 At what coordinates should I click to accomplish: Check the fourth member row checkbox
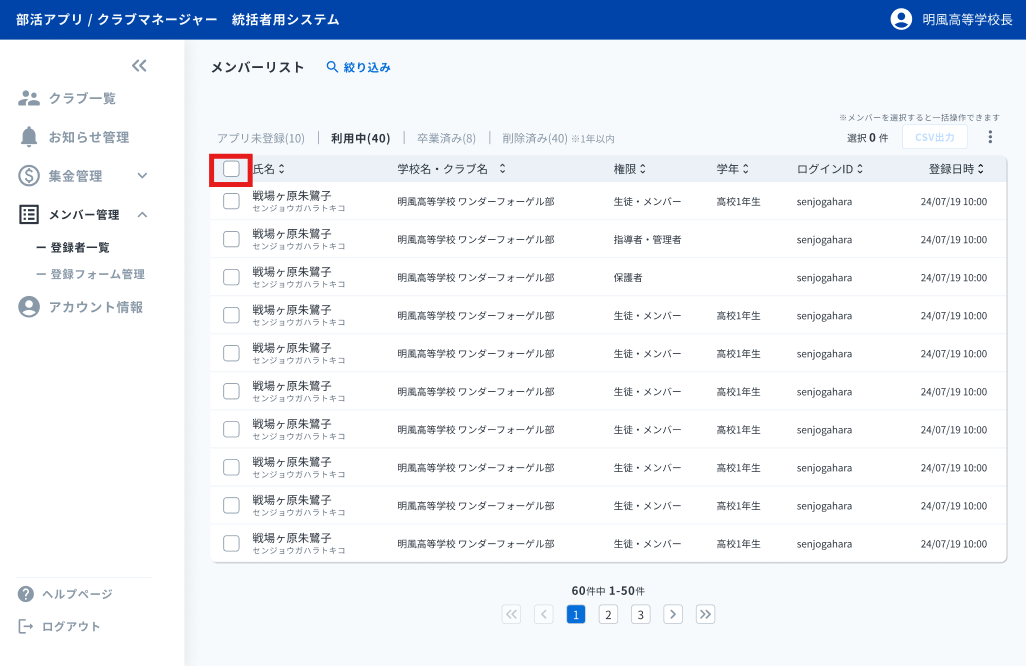point(231,315)
